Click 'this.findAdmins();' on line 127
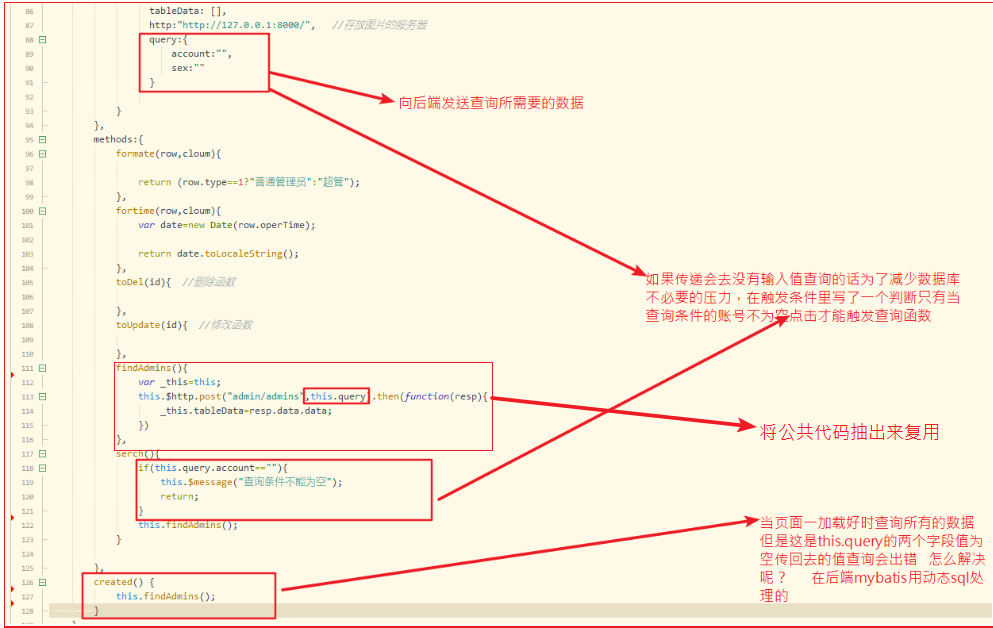The image size is (993, 628). click(x=165, y=596)
